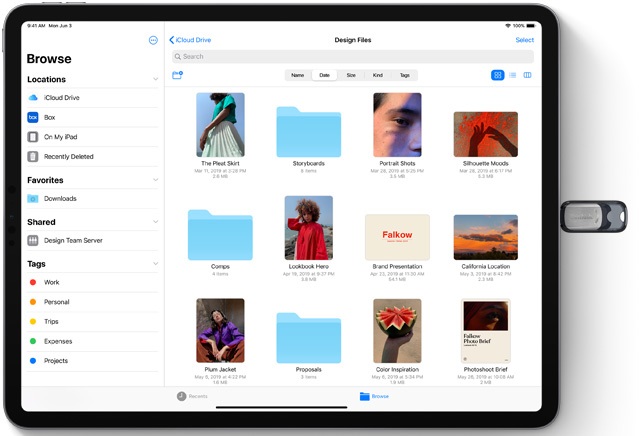Go back to iCloud Drive

coord(191,40)
